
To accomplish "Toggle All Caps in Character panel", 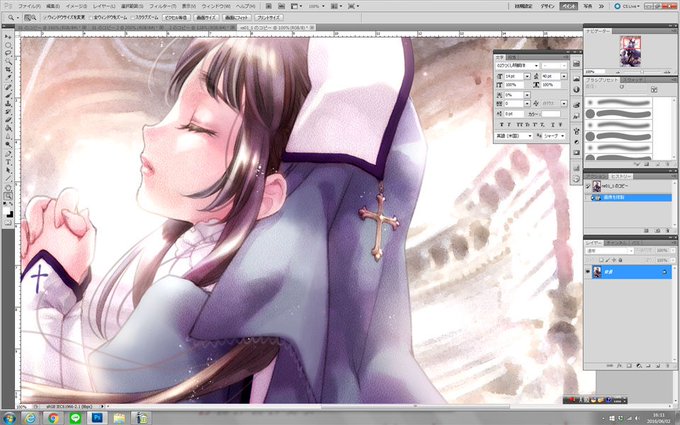I will [x=520, y=124].
